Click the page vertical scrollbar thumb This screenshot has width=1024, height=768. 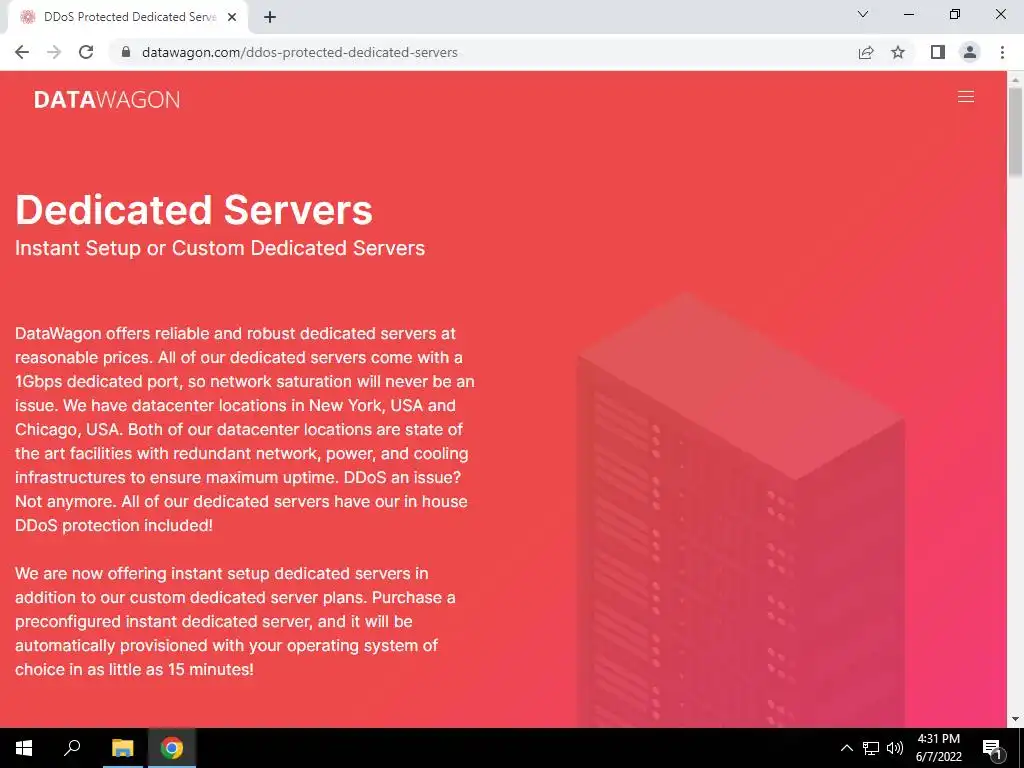point(1015,131)
